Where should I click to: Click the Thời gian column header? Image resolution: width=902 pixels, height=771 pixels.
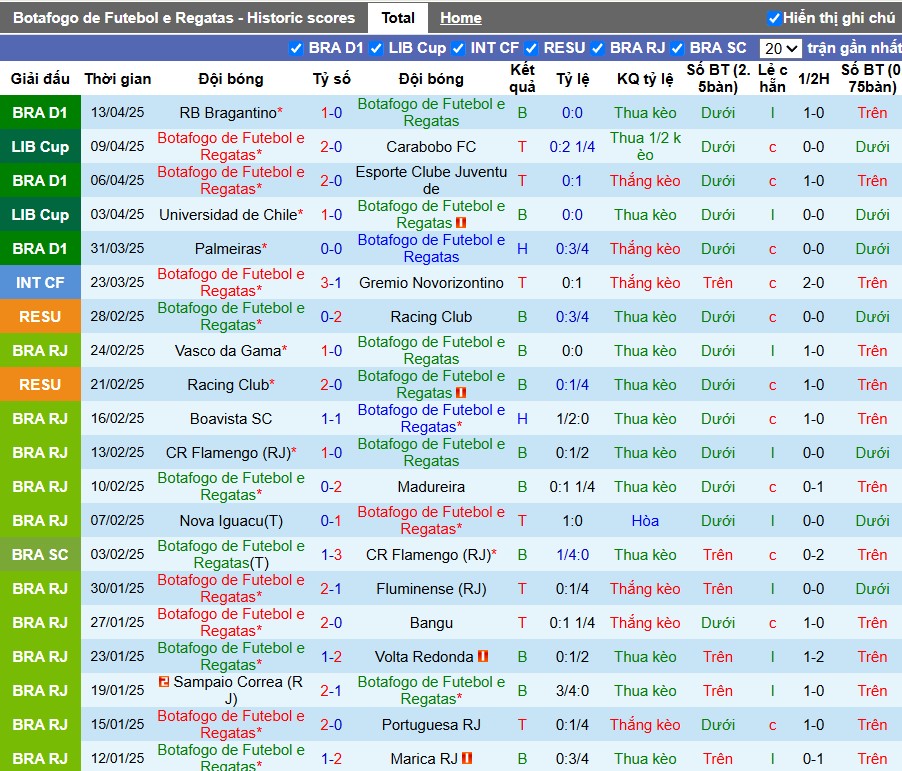(117, 79)
